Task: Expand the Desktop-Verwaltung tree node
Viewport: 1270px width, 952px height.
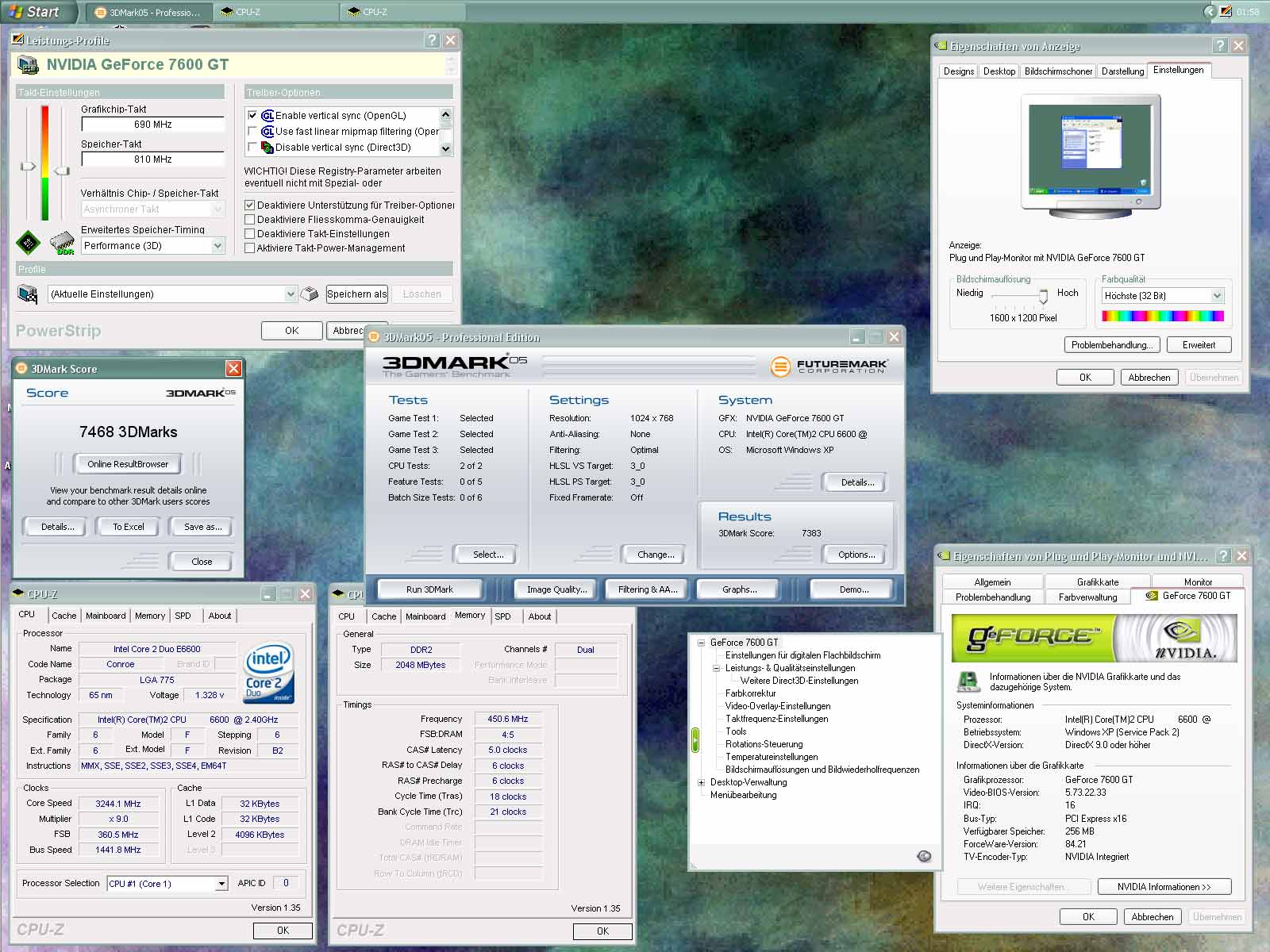Action: point(701,782)
